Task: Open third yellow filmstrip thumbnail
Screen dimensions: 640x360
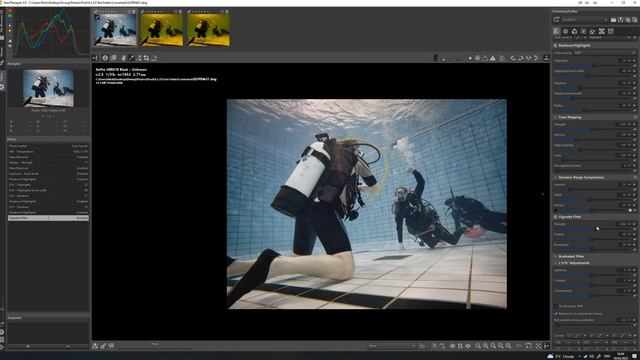Action: [208, 29]
